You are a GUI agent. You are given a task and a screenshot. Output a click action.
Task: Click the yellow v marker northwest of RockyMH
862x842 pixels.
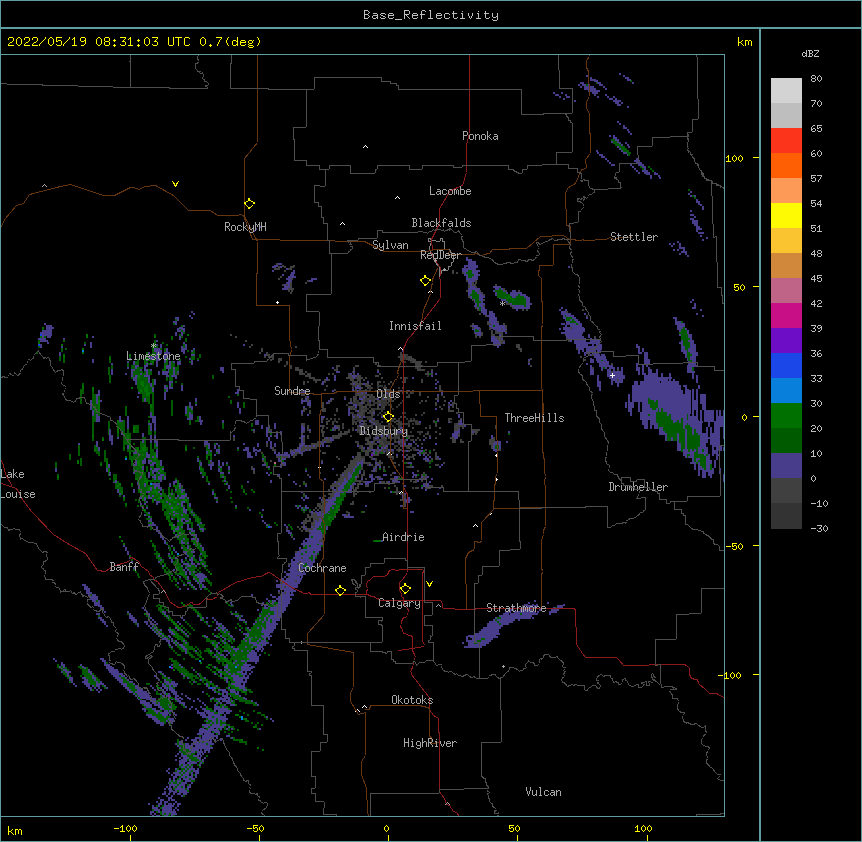click(175, 184)
